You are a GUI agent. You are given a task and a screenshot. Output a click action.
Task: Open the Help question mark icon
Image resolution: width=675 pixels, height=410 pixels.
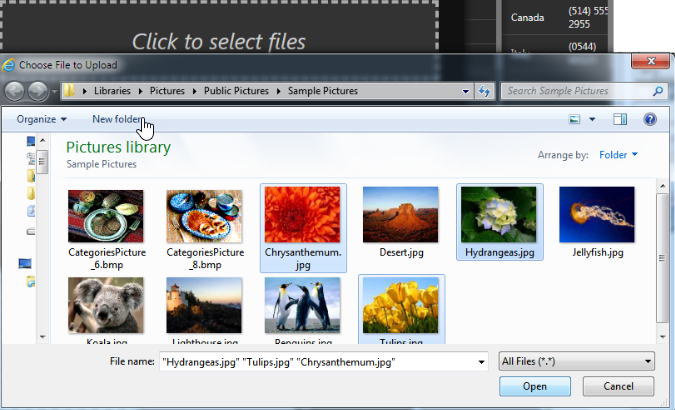(x=649, y=120)
